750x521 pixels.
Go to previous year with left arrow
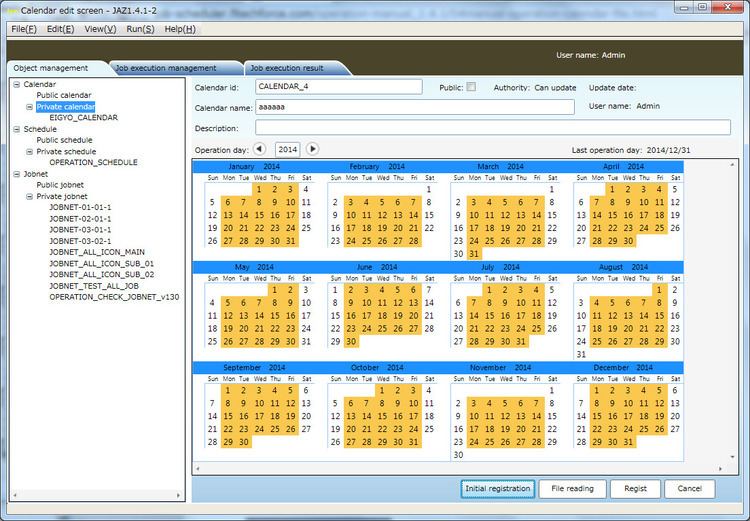click(x=259, y=149)
